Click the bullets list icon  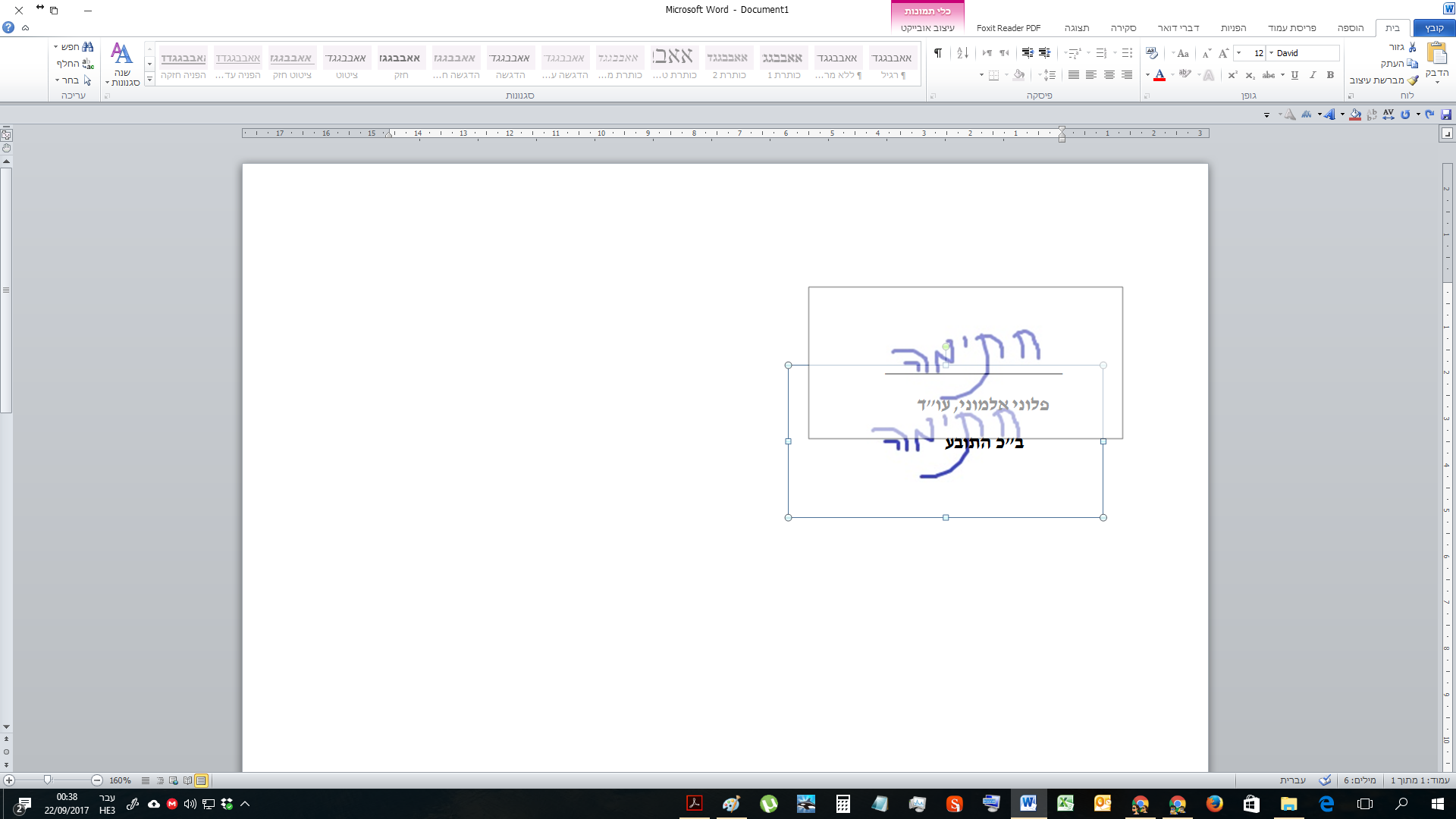click(1127, 53)
